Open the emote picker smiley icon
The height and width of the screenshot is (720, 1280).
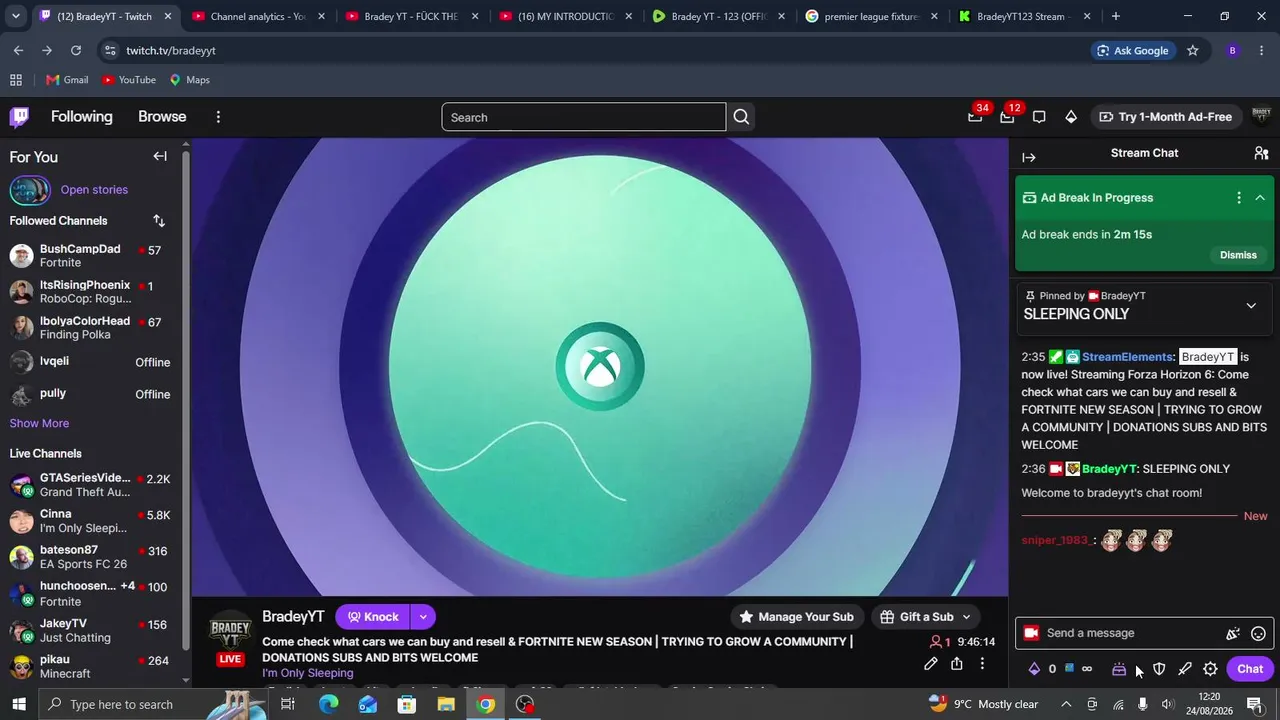pyautogui.click(x=1259, y=633)
